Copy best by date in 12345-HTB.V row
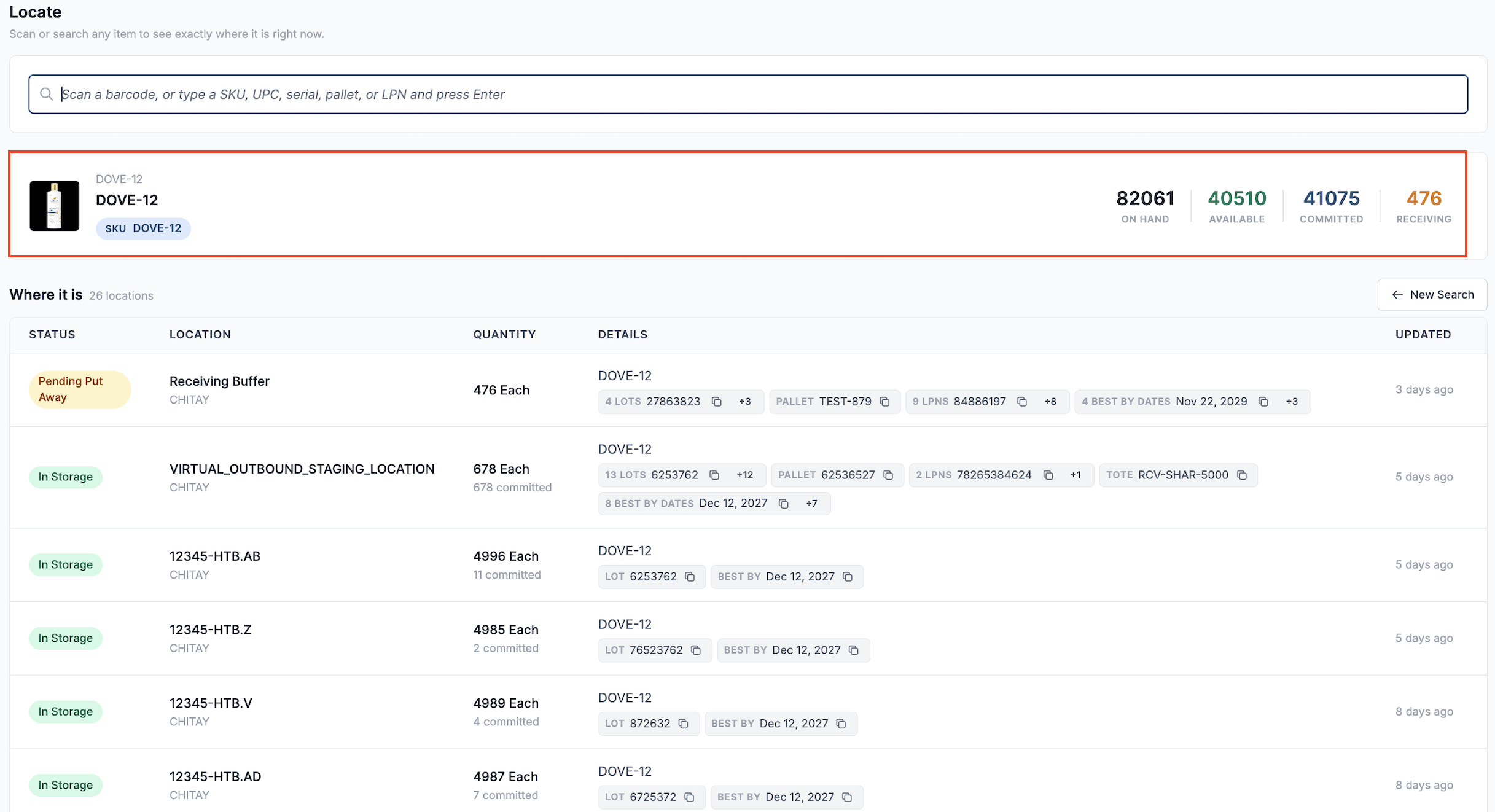1495x812 pixels. [841, 724]
